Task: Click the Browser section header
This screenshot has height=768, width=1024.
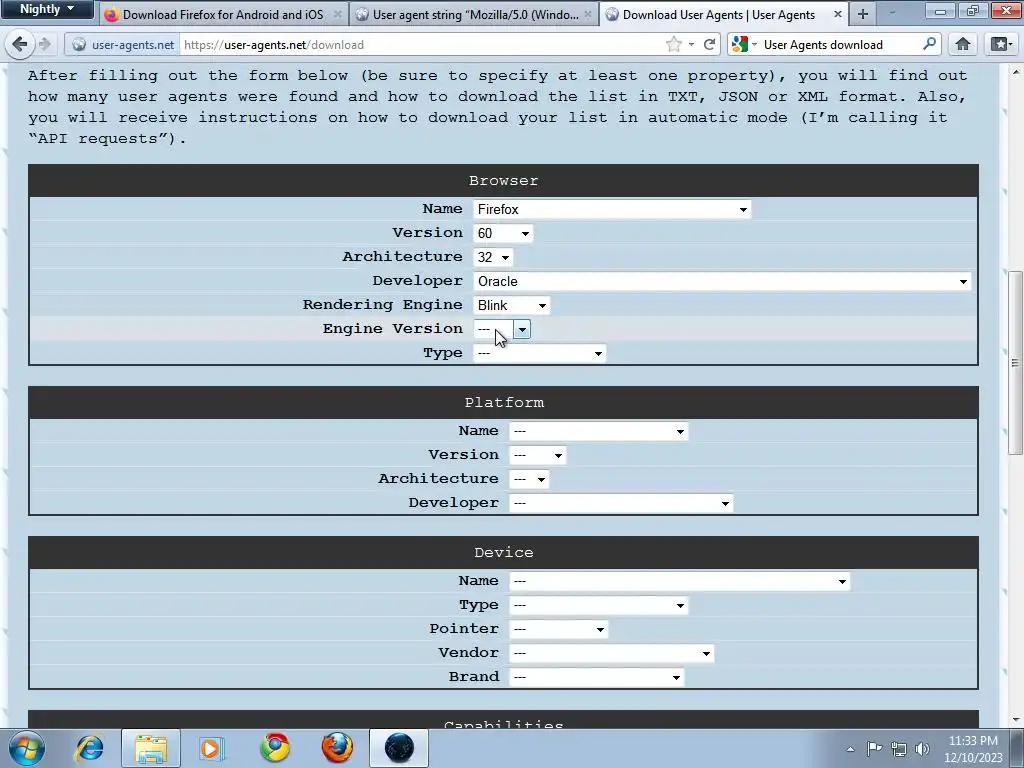Action: tap(504, 181)
